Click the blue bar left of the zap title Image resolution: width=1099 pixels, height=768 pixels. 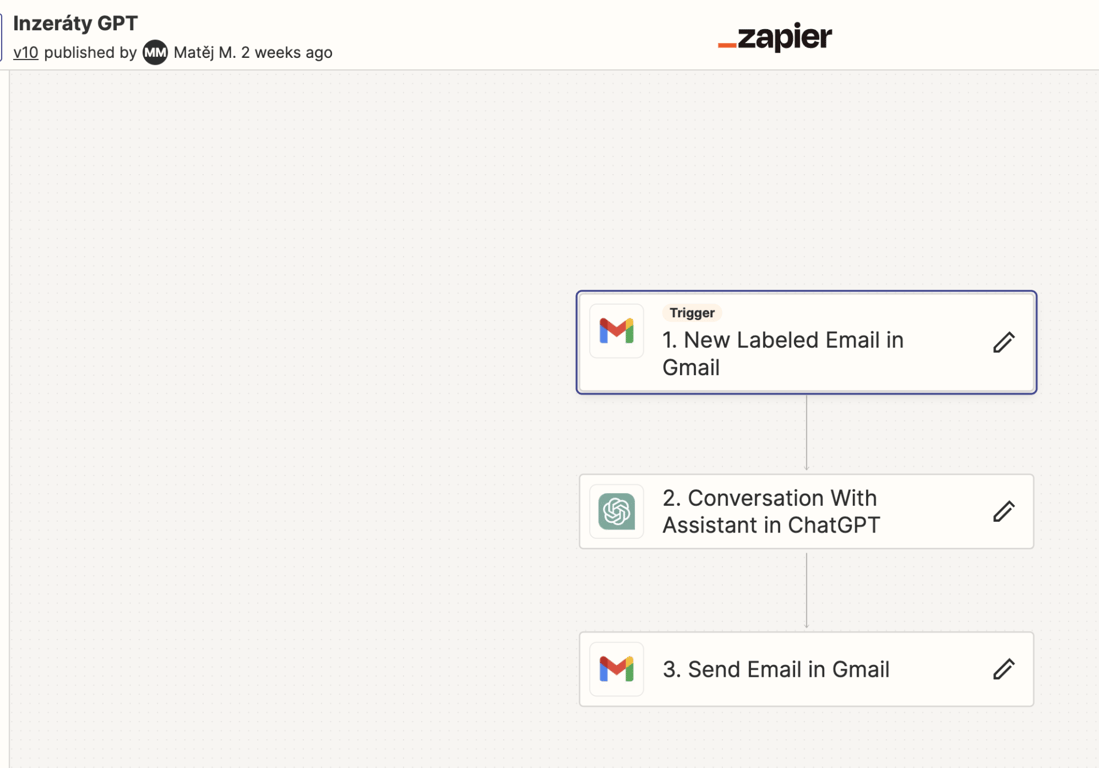coord(2,38)
